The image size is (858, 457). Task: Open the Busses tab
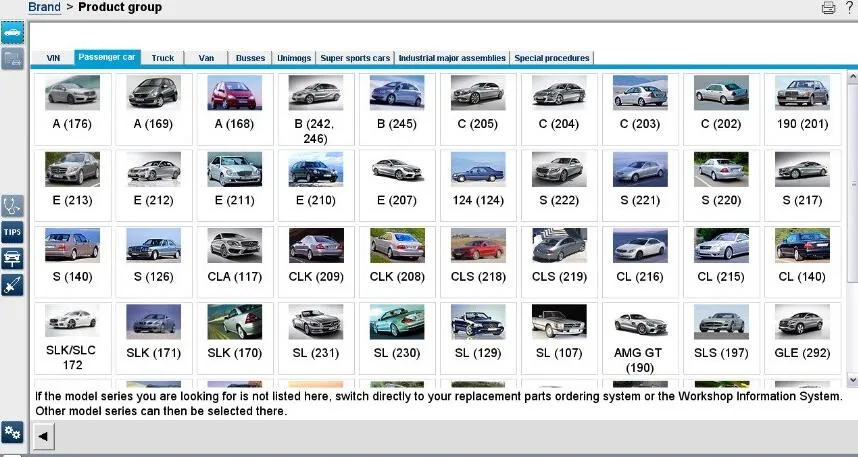click(251, 58)
